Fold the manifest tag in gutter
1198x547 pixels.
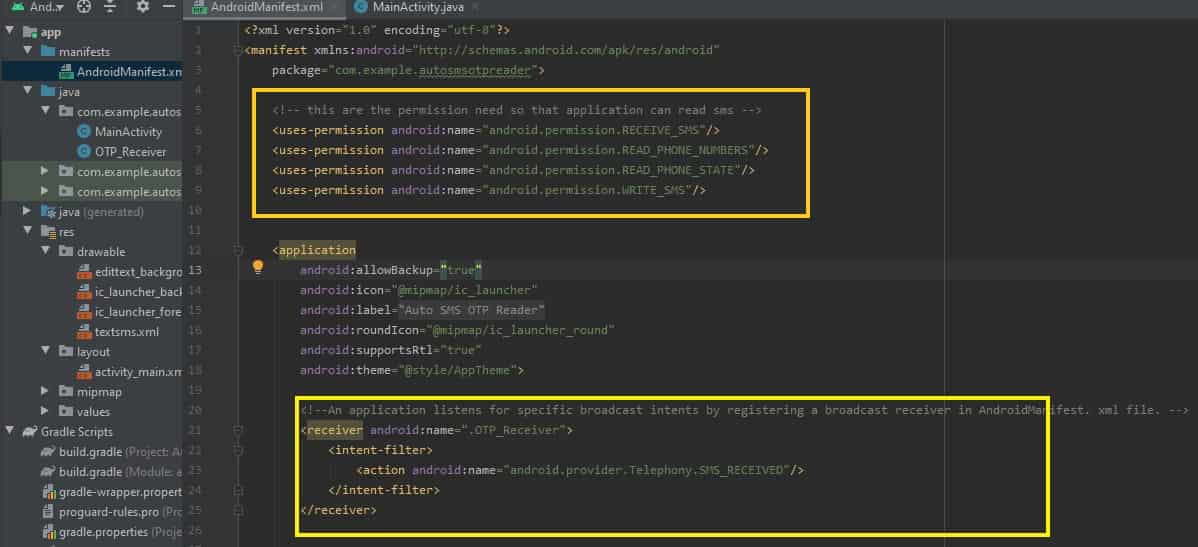pos(240,50)
